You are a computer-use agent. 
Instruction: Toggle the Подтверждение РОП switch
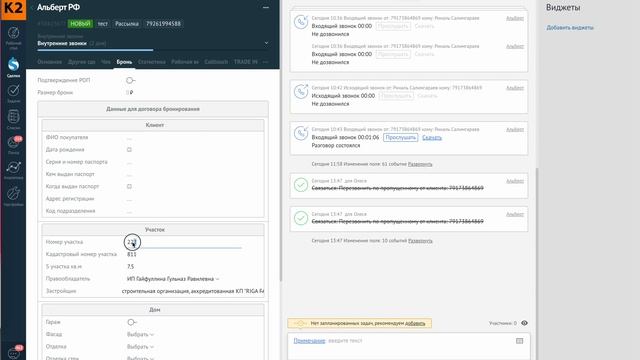coord(130,80)
